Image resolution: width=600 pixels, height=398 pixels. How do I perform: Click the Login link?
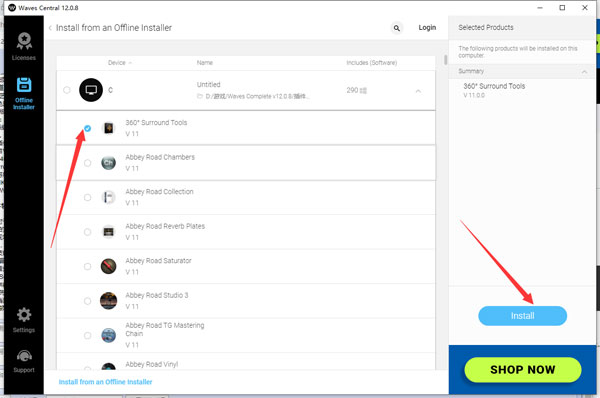click(x=427, y=28)
